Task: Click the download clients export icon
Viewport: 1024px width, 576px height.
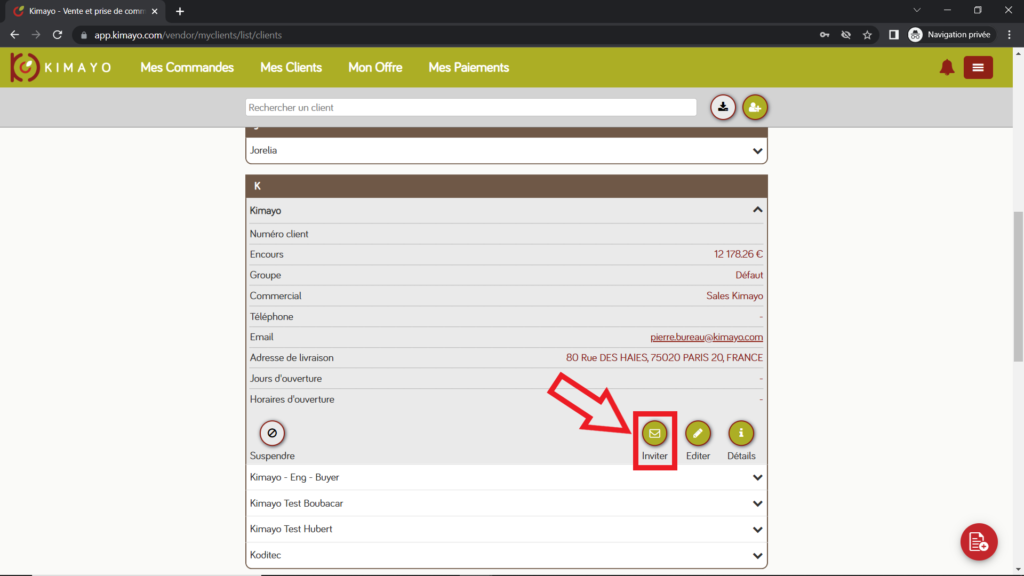Action: 723,107
